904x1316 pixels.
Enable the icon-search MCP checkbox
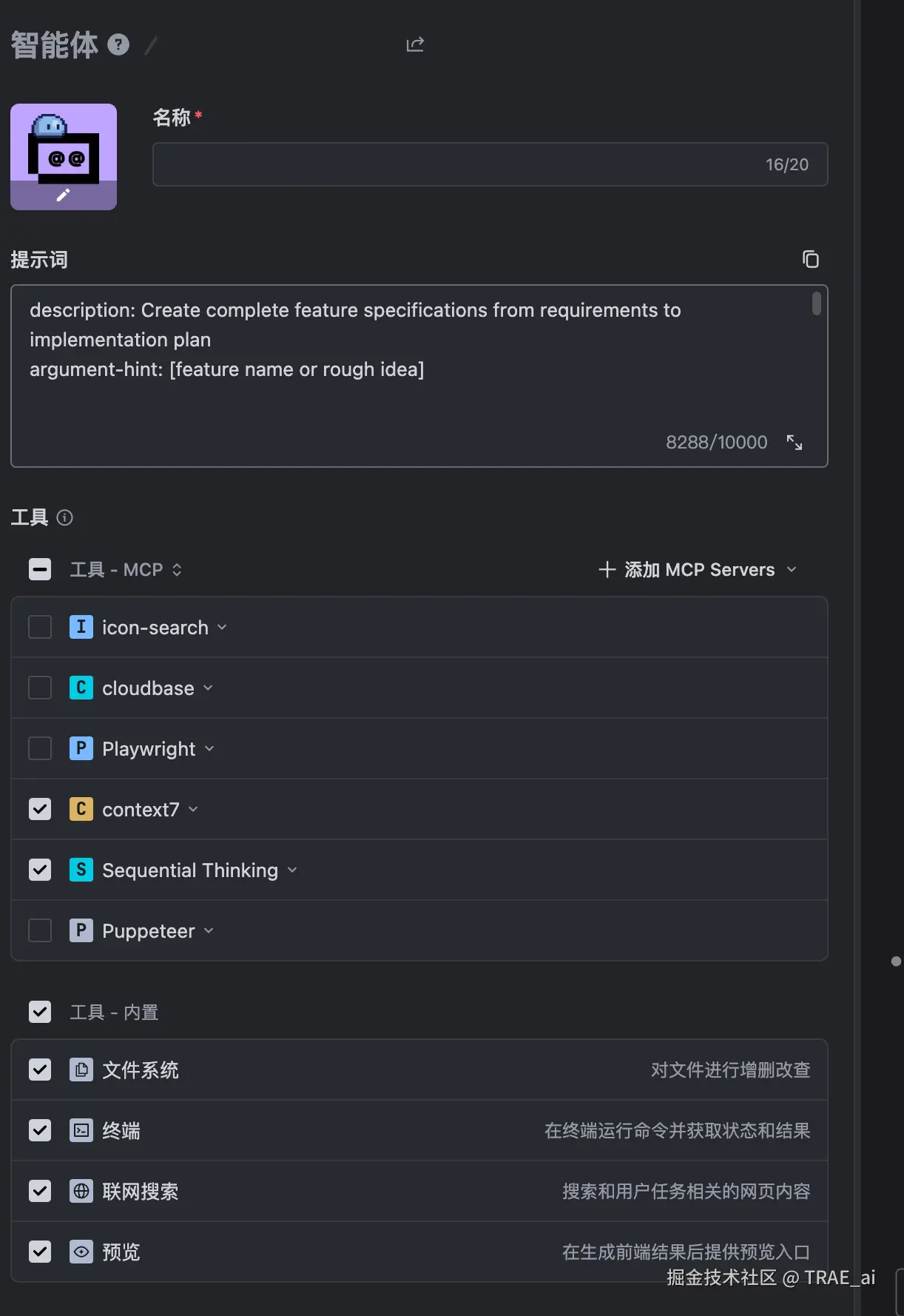pyautogui.click(x=40, y=627)
